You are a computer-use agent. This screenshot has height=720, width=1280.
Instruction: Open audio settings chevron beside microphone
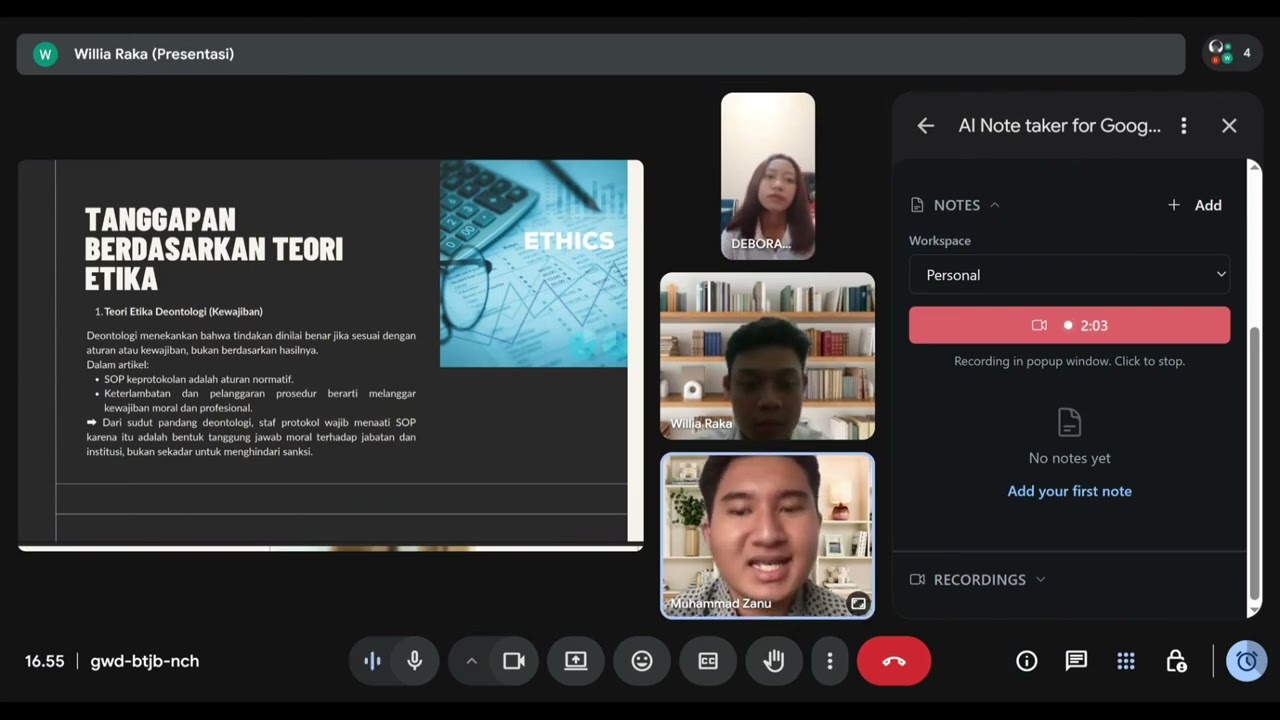tap(471, 661)
